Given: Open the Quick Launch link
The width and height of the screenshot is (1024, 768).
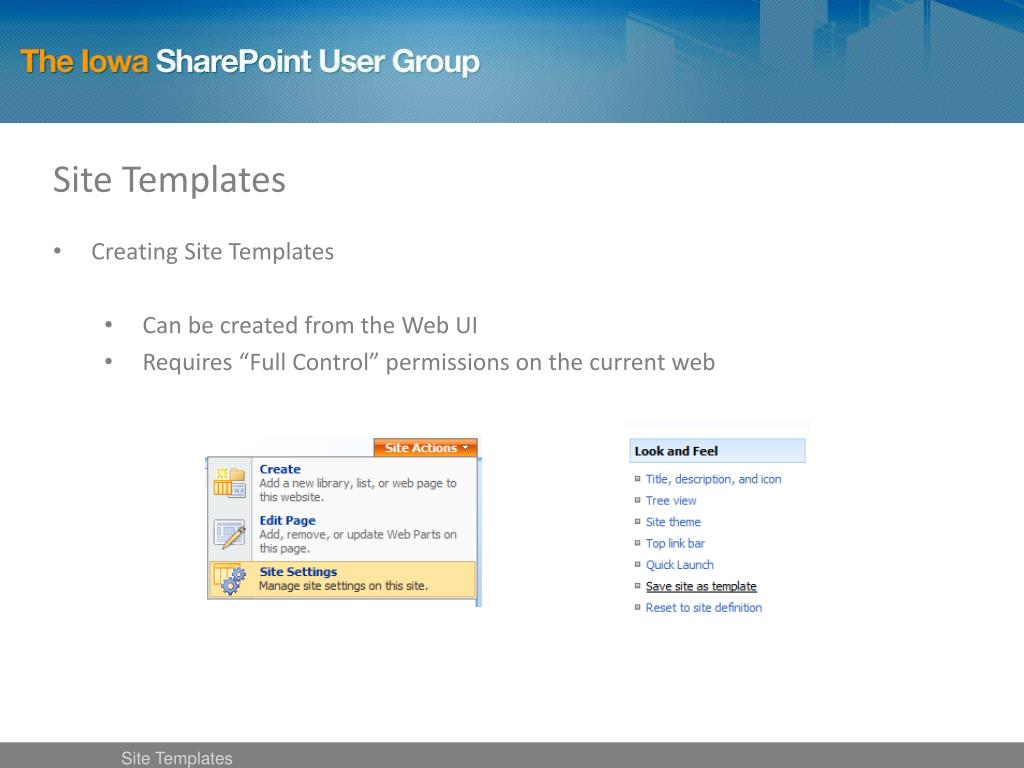Looking at the screenshot, I should coord(679,565).
